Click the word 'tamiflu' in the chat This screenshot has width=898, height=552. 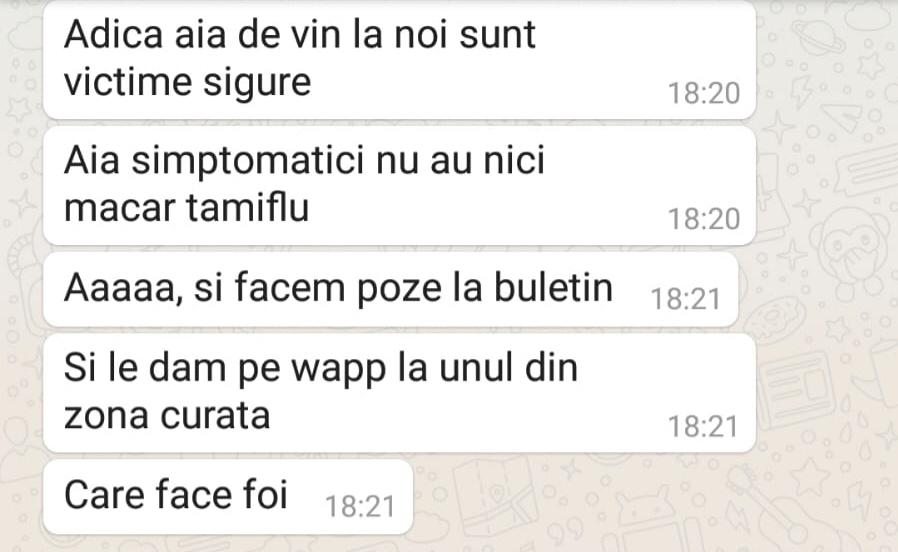pyautogui.click(x=248, y=207)
